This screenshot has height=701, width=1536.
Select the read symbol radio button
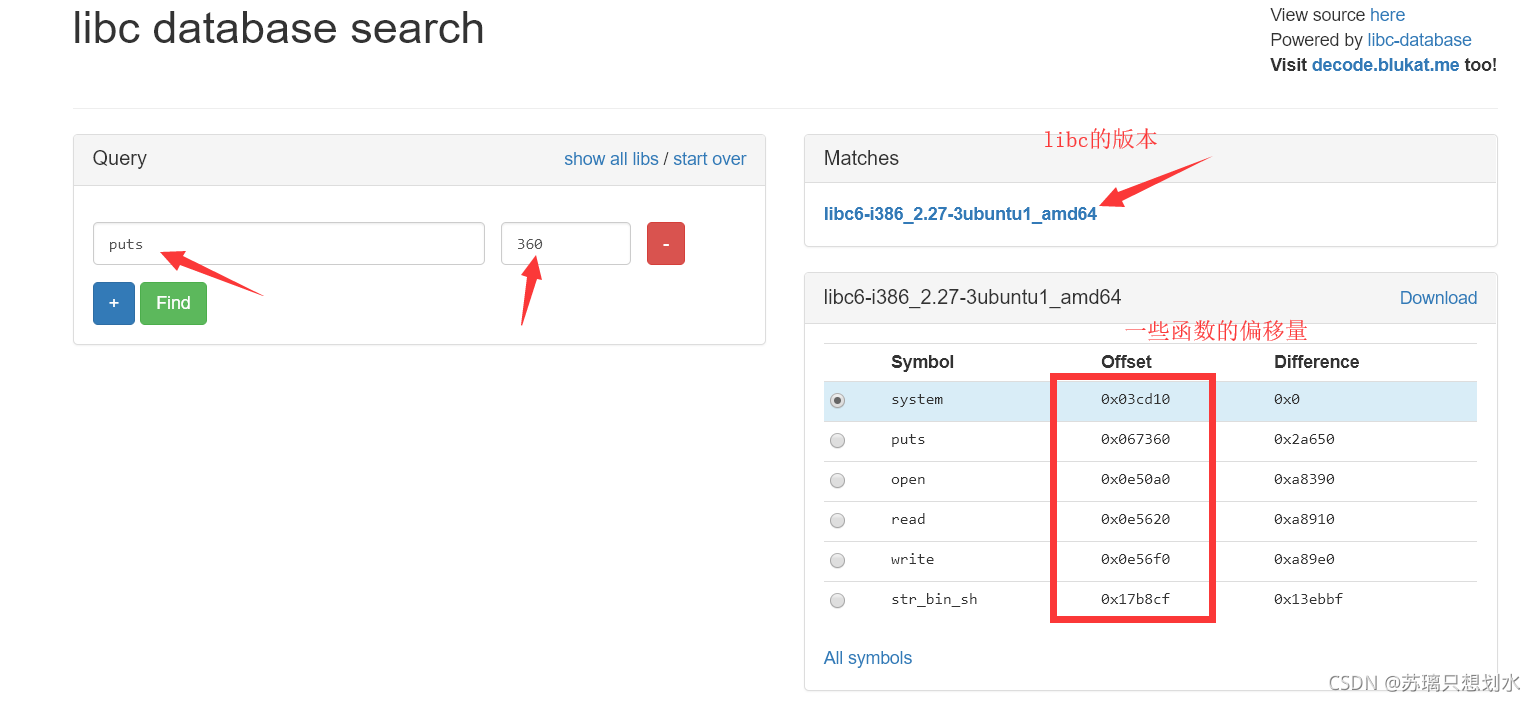pyautogui.click(x=837, y=520)
